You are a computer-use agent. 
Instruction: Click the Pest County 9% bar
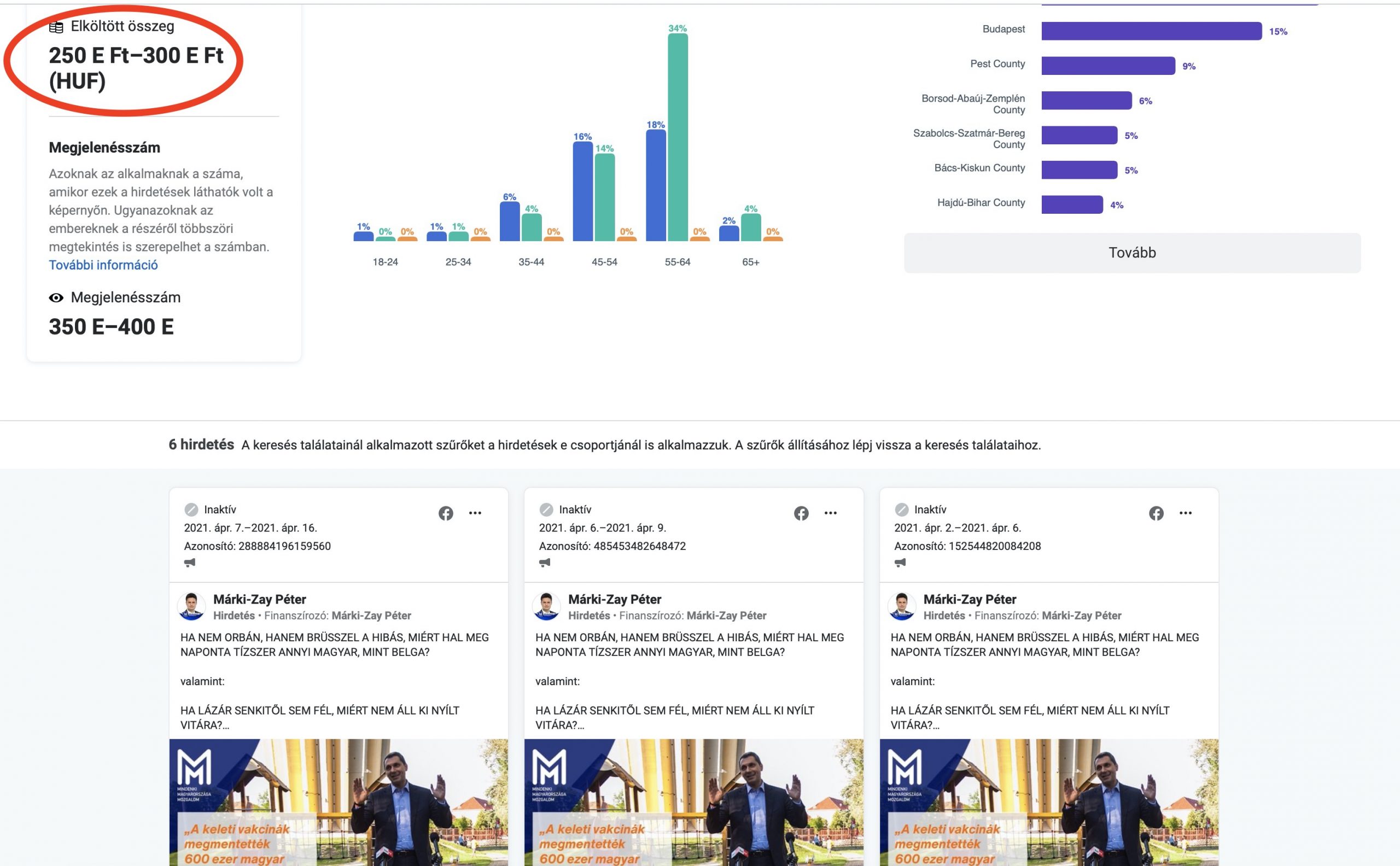click(x=1109, y=66)
